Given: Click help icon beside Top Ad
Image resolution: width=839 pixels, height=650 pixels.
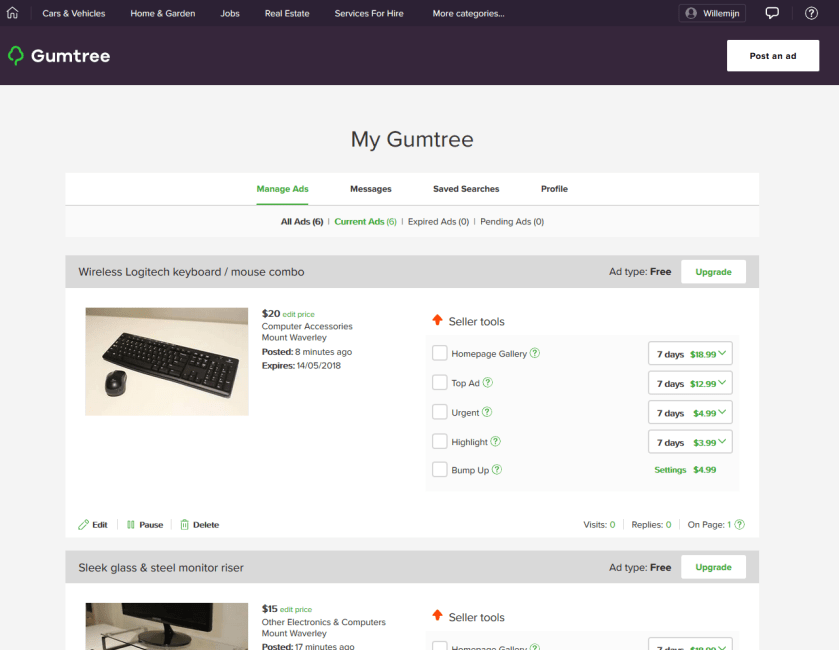Looking at the screenshot, I should tap(488, 383).
